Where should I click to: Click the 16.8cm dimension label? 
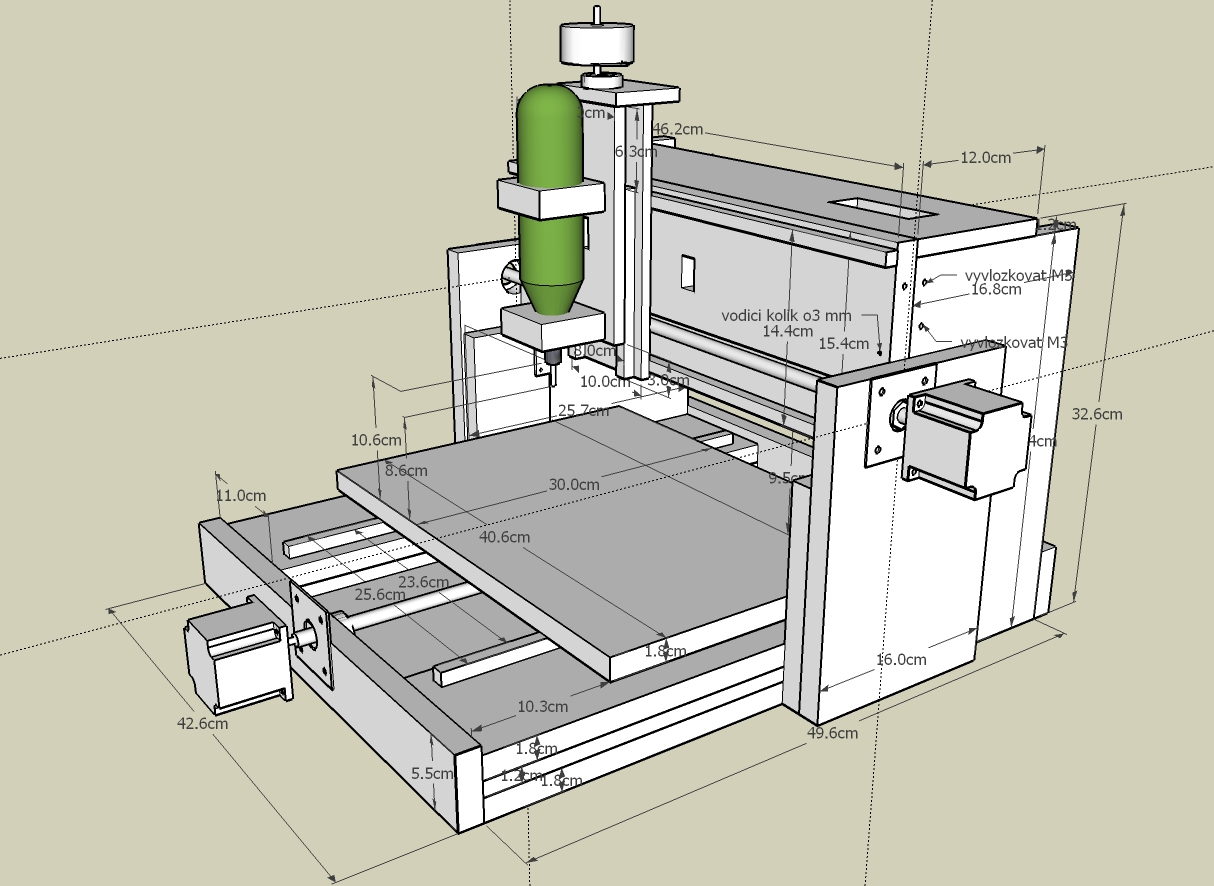[x=997, y=290]
